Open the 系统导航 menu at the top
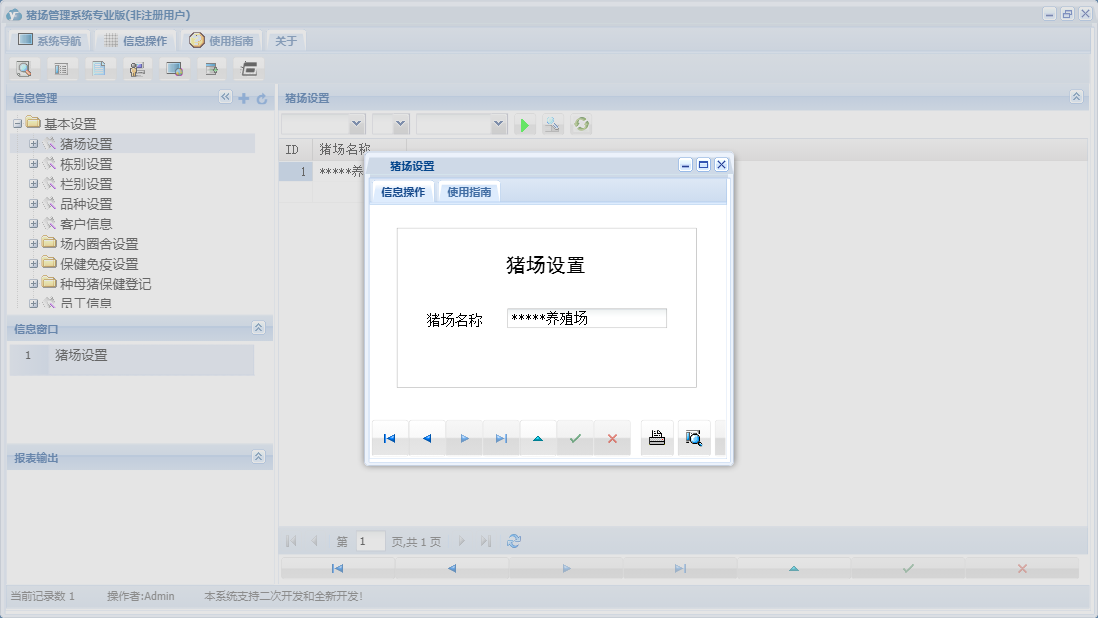Screen dimensions: 1098x618 tap(52, 40)
